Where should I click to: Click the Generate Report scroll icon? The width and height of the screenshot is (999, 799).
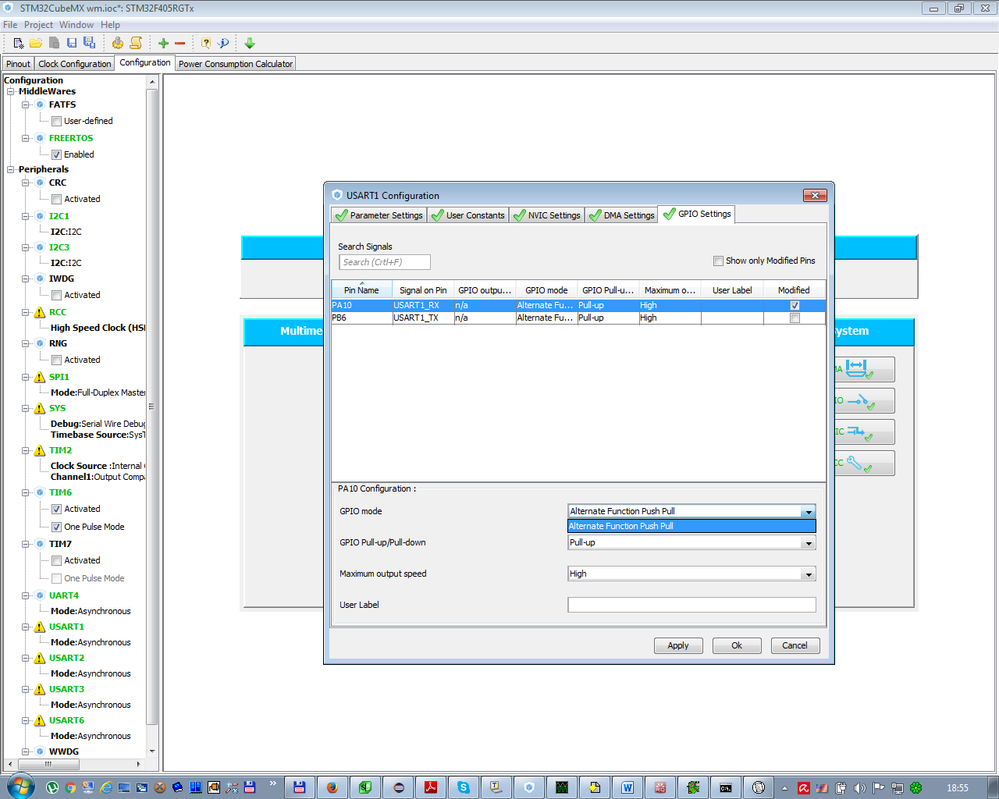coord(136,43)
